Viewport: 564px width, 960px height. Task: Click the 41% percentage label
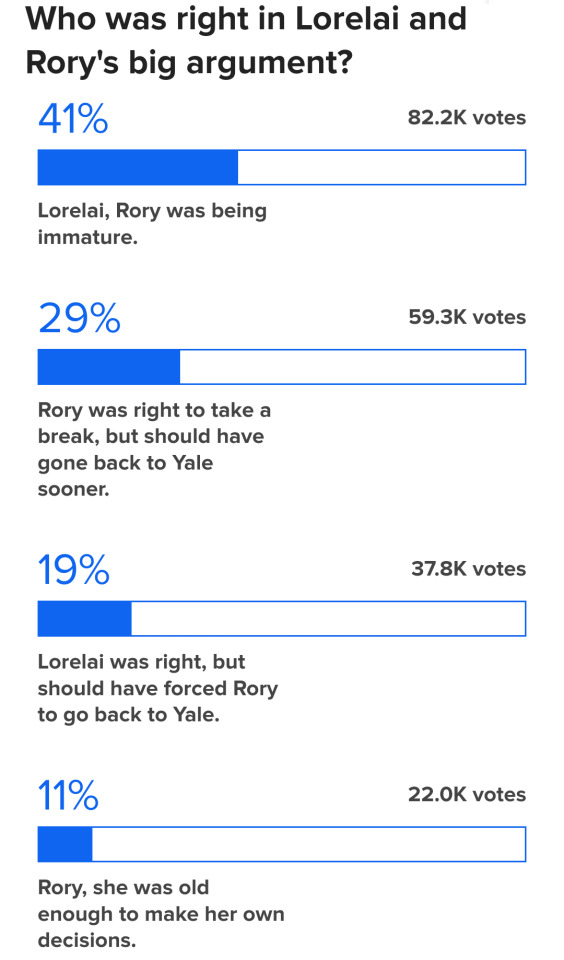click(73, 118)
